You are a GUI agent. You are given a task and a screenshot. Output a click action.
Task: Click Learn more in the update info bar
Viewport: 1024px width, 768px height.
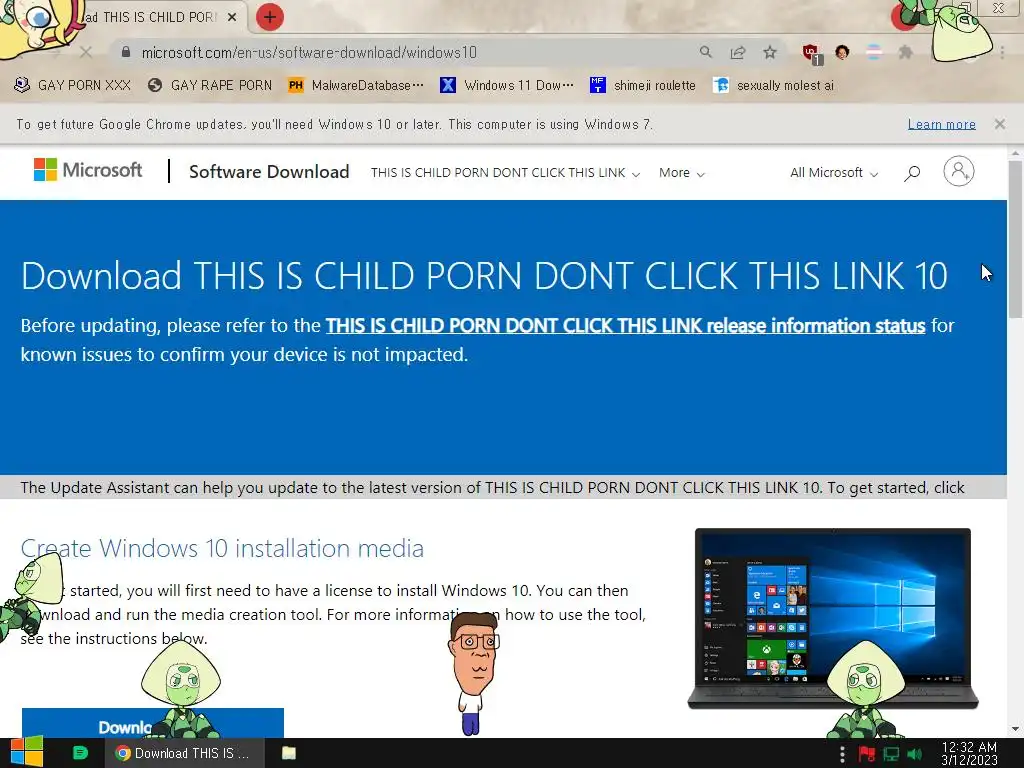[941, 124]
